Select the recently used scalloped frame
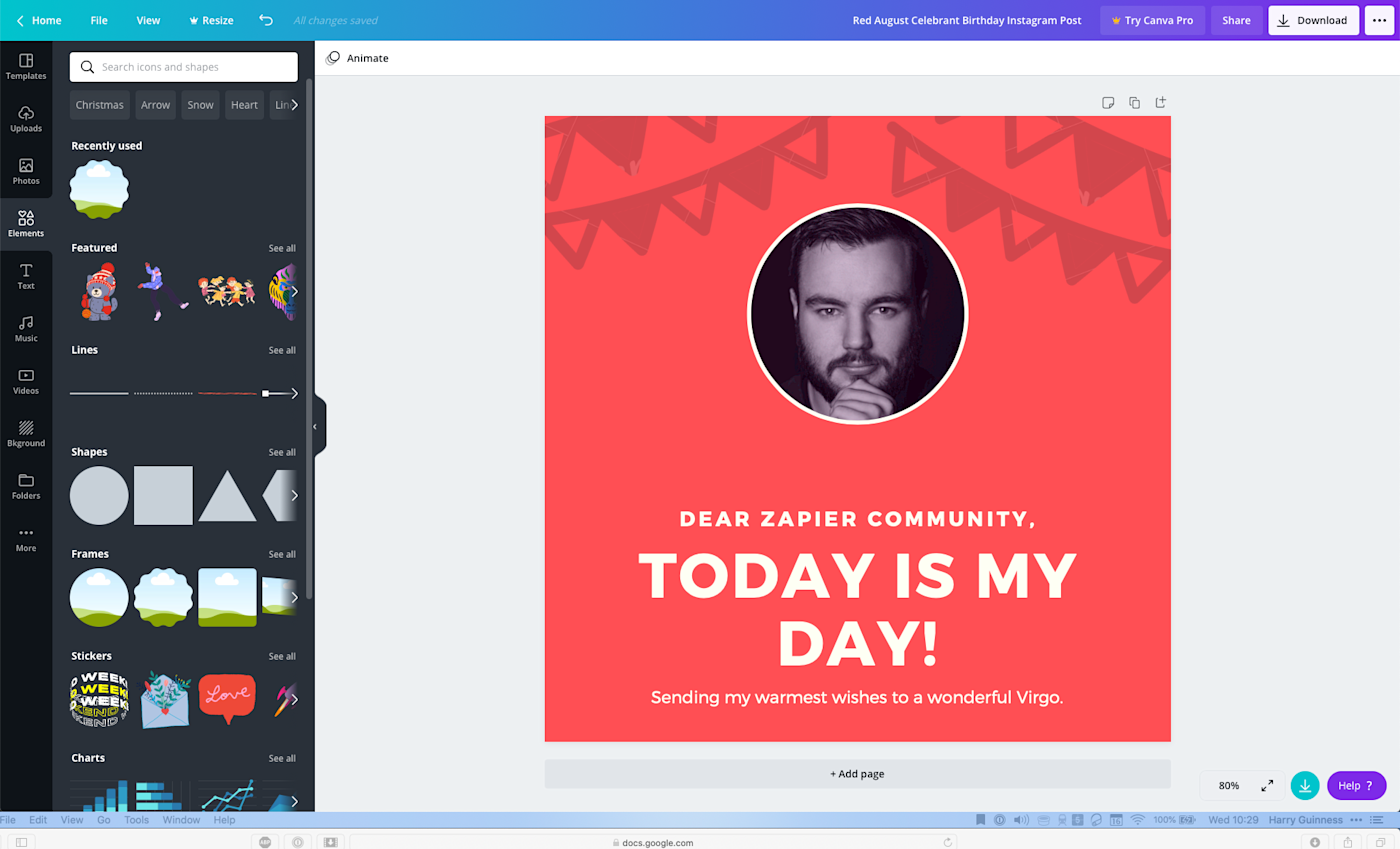 coord(99,189)
